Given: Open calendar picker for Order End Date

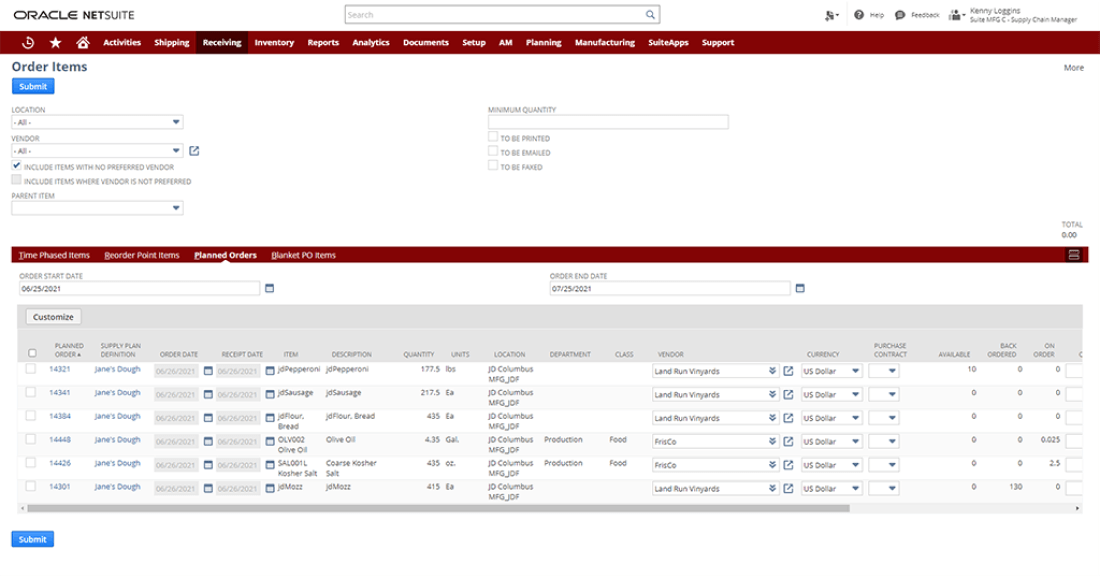Looking at the screenshot, I should click(799, 289).
